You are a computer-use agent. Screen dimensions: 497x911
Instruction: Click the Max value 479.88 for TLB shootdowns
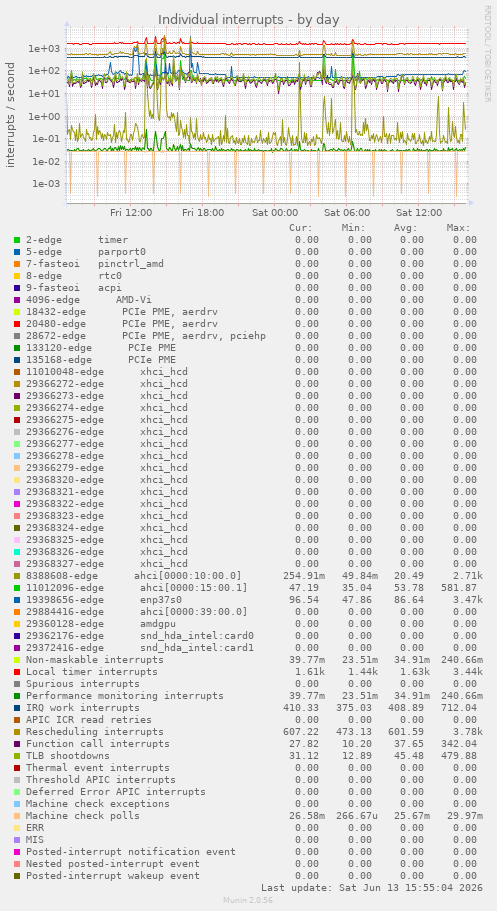coord(459,756)
